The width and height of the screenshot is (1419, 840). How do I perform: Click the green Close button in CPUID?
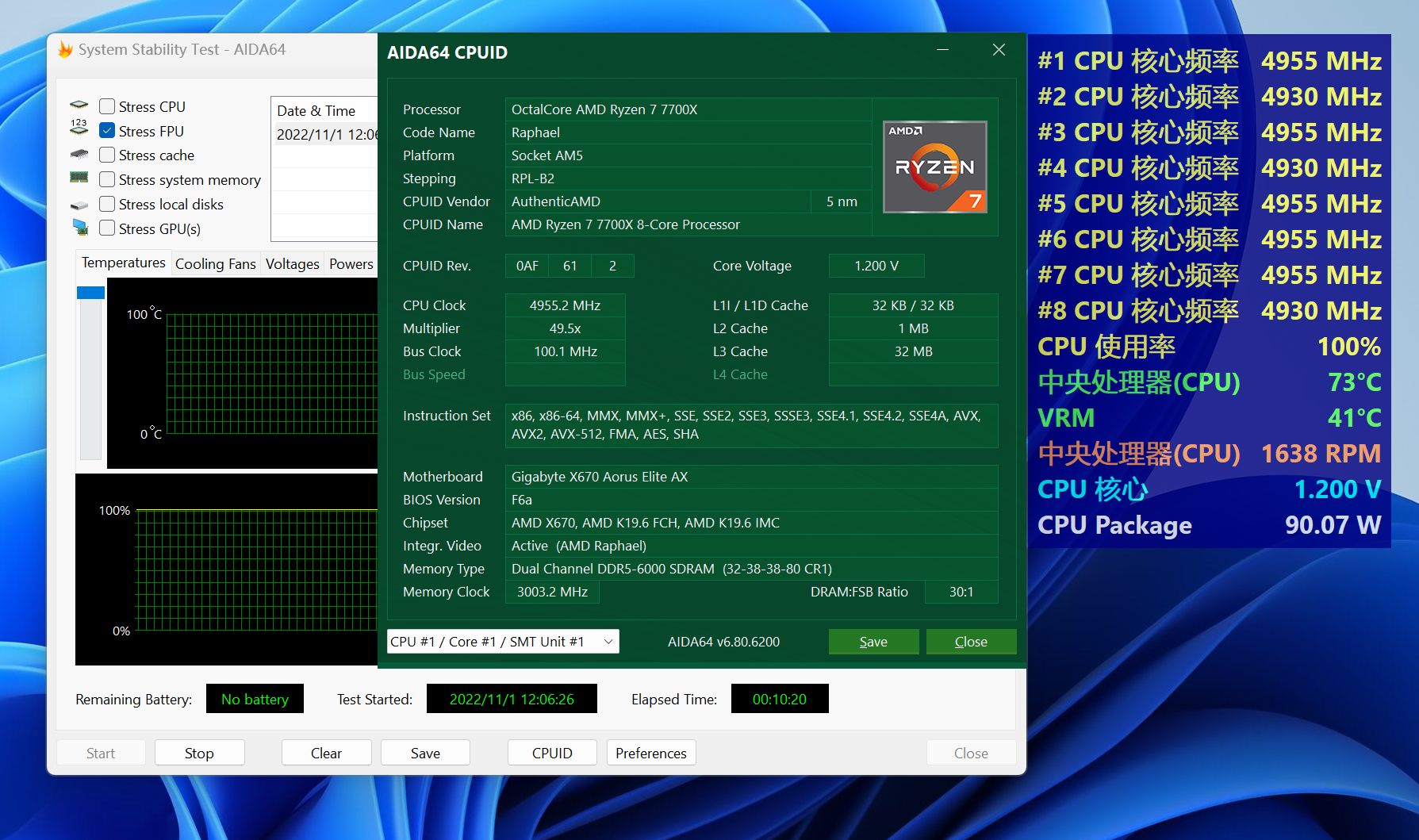coord(971,642)
